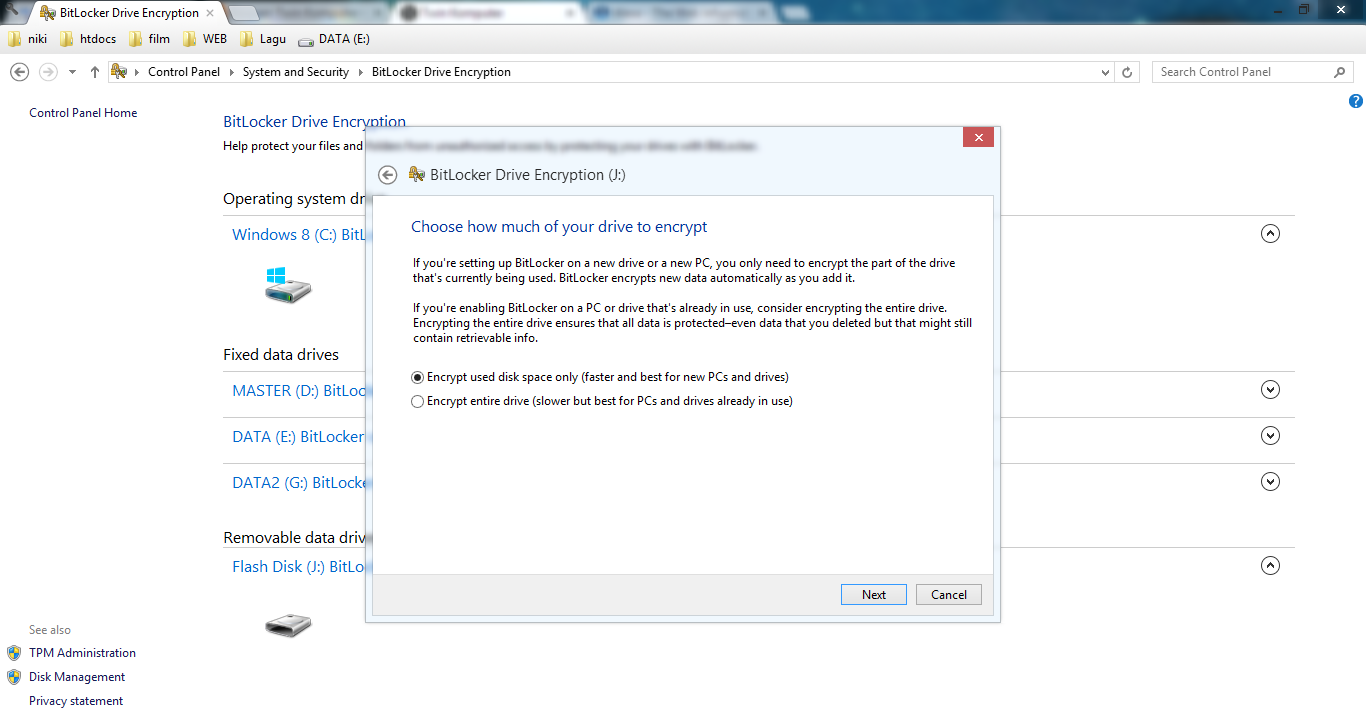The image size is (1366, 728).
Task: Open the film bookmark folder
Action: 148,39
